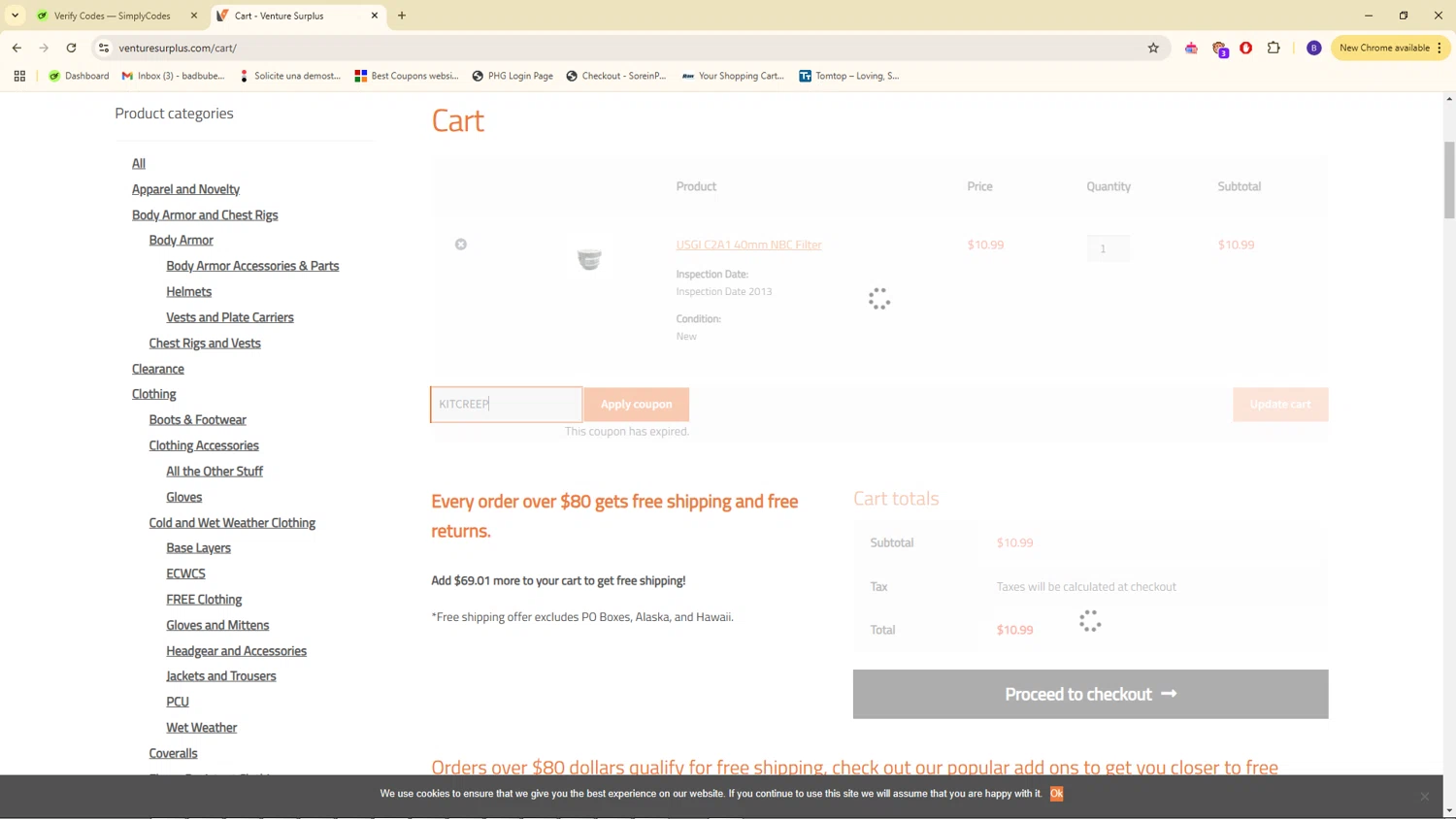The width and height of the screenshot is (1456, 819).
Task: Open Headgear and Accessories category
Action: pos(236,651)
